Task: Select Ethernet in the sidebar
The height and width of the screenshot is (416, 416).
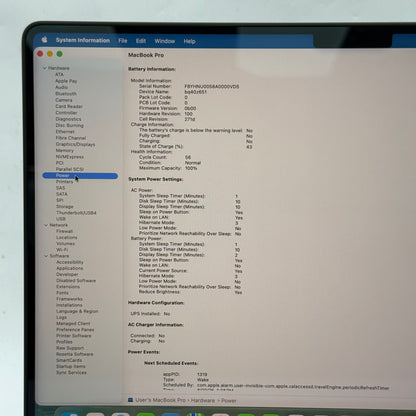Action: point(65,131)
